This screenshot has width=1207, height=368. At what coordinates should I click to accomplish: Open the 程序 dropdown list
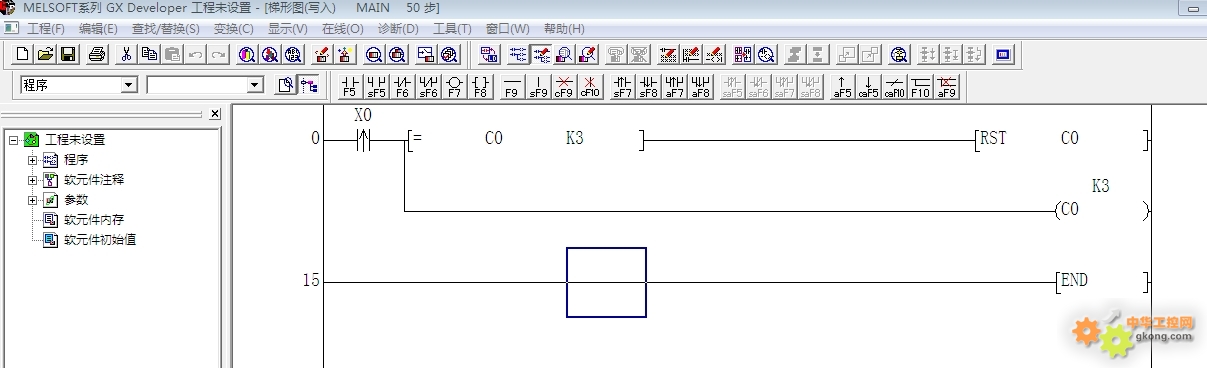pos(128,86)
